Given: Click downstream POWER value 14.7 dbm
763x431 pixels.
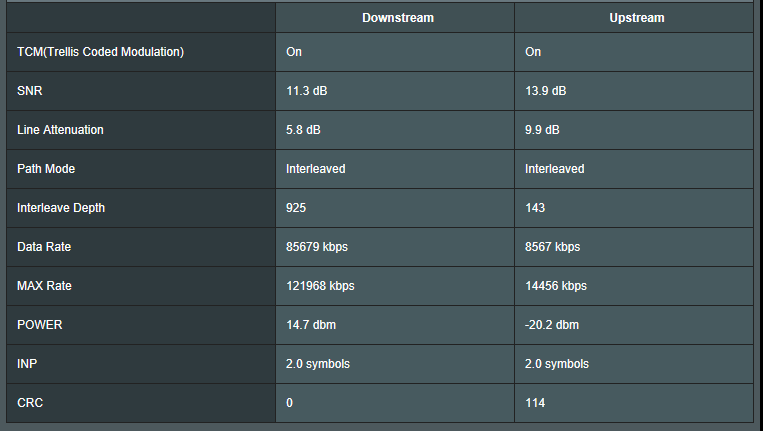Looking at the screenshot, I should pyautogui.click(x=311, y=325).
